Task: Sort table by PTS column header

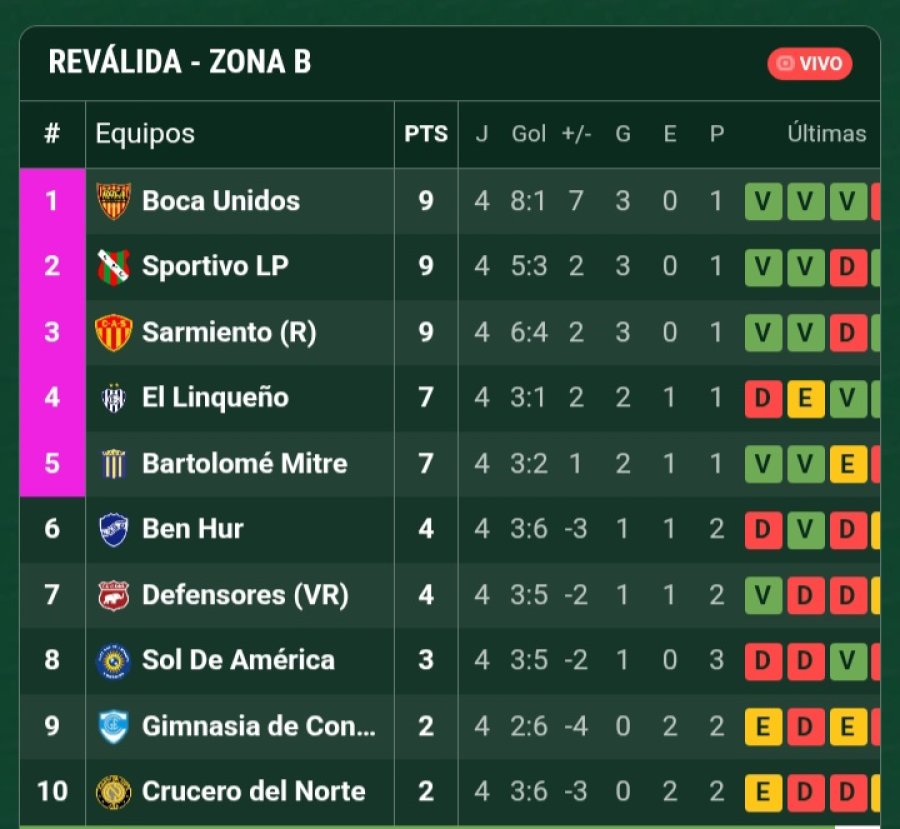Action: click(426, 134)
